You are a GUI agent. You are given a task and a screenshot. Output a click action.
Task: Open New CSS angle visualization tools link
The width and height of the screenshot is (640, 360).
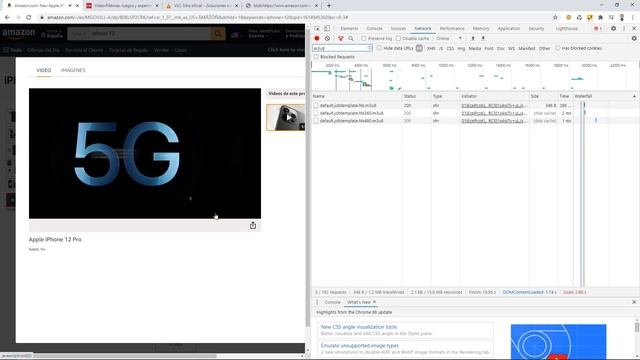coord(359,327)
